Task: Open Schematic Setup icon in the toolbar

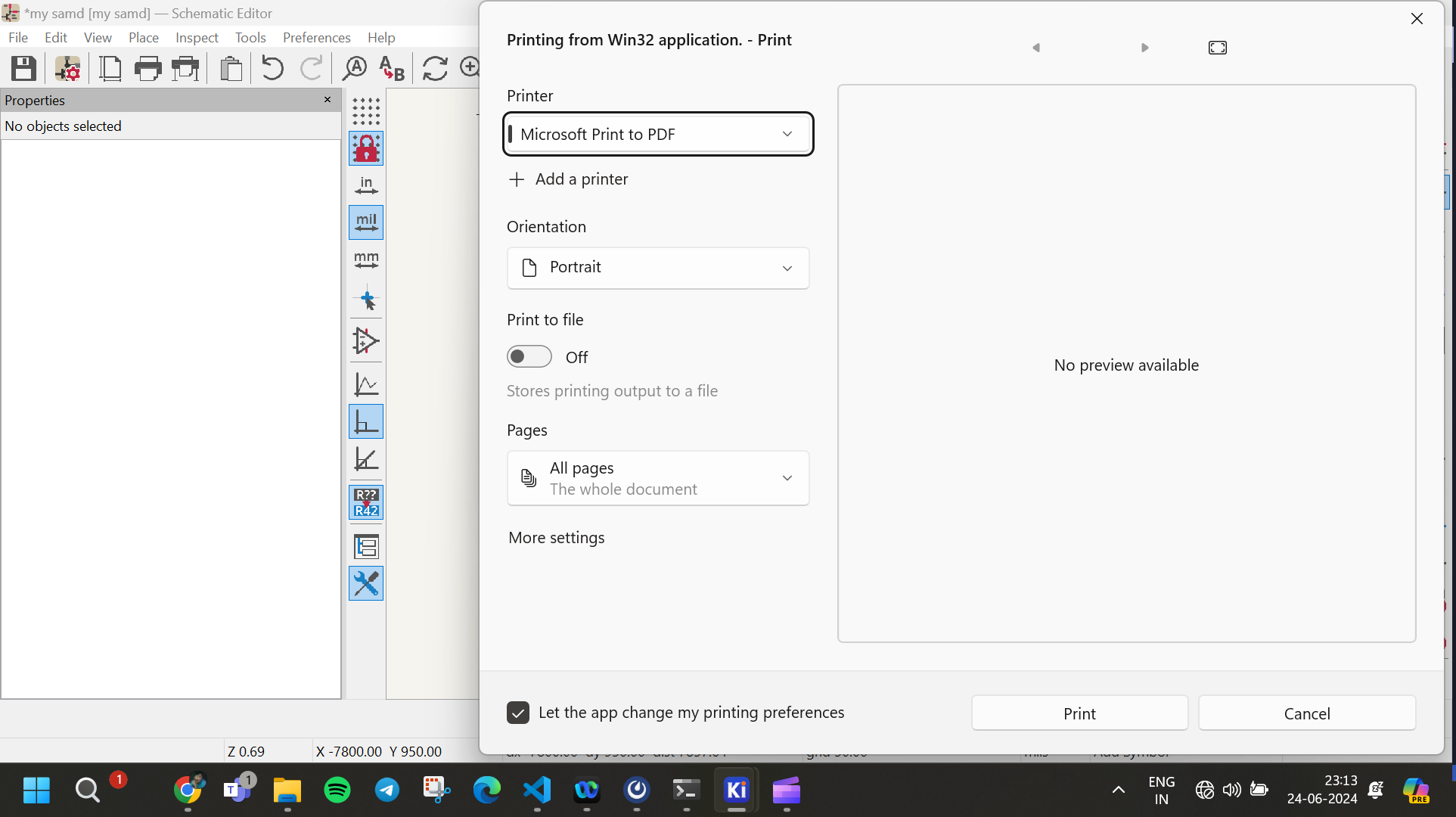Action: coord(67,69)
